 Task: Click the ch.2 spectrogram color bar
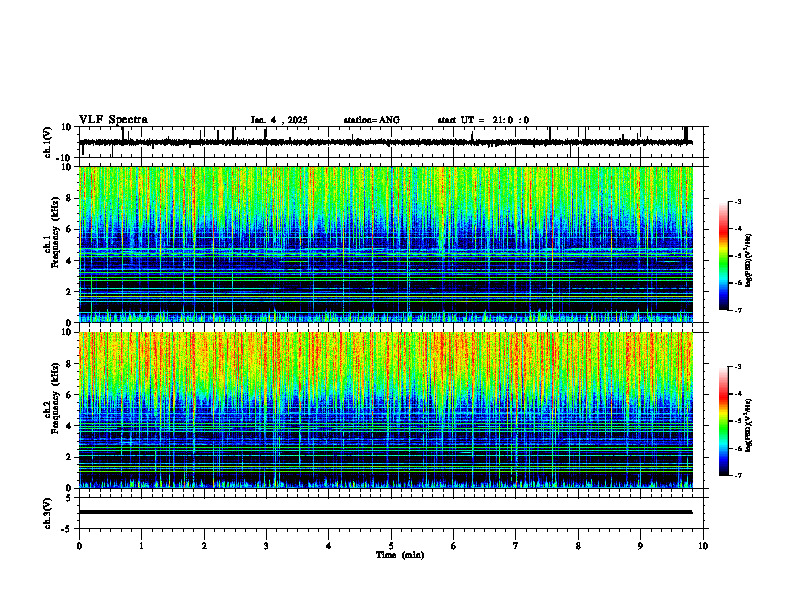pyautogui.click(x=724, y=421)
